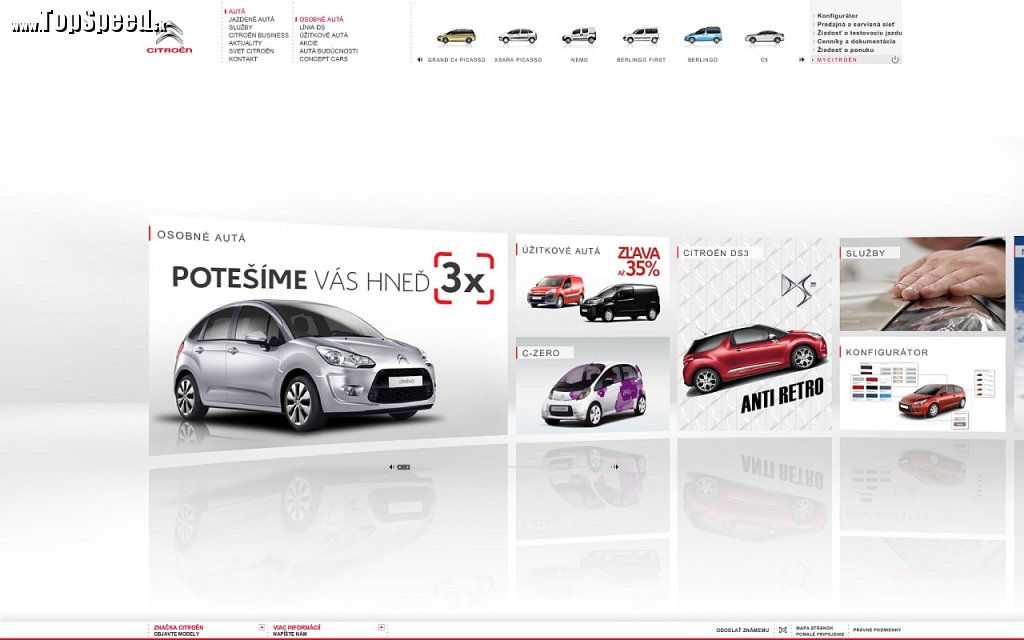
Task: Open the Kontakt menu link
Action: pyautogui.click(x=243, y=59)
